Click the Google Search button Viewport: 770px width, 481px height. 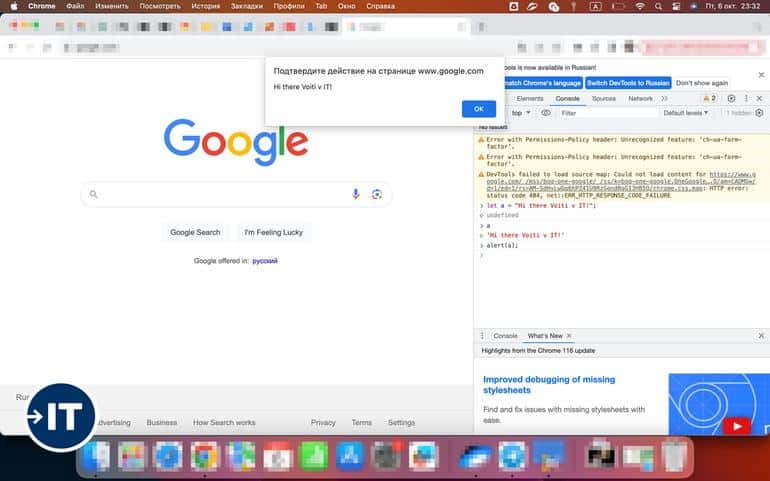195,232
